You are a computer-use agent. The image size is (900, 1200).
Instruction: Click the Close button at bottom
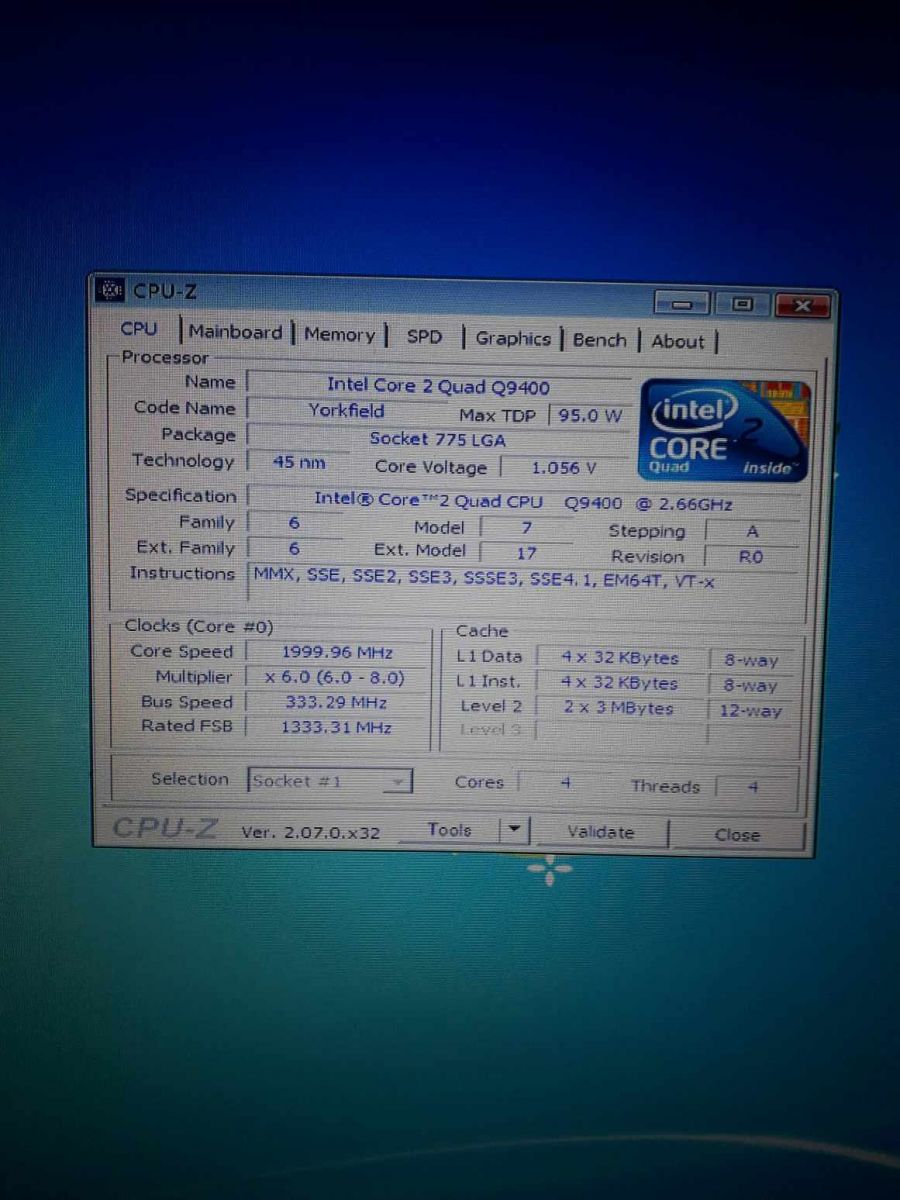[x=737, y=835]
